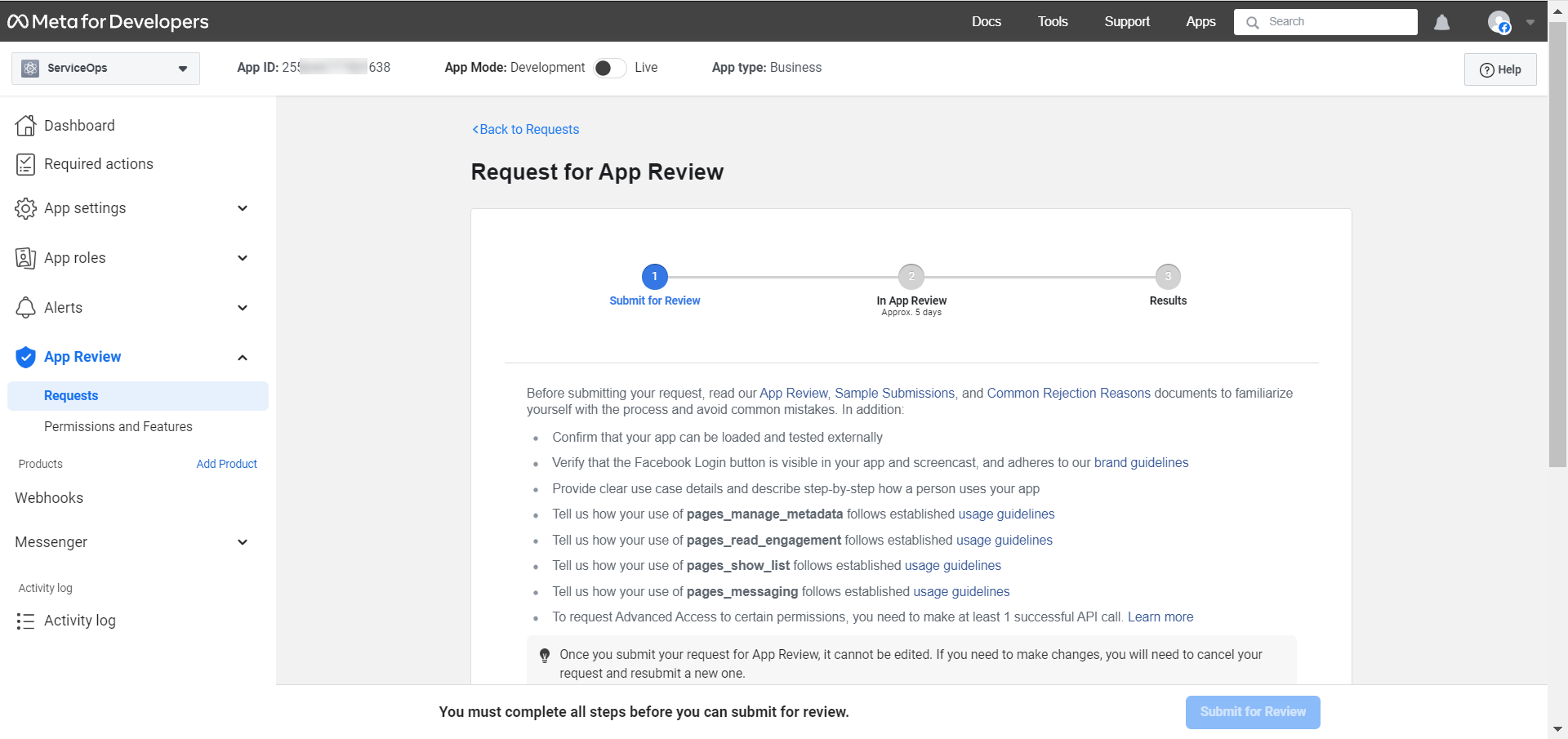Open the Common Rejection Reasons document
Screen dimensions: 1568x739
tap(1068, 393)
